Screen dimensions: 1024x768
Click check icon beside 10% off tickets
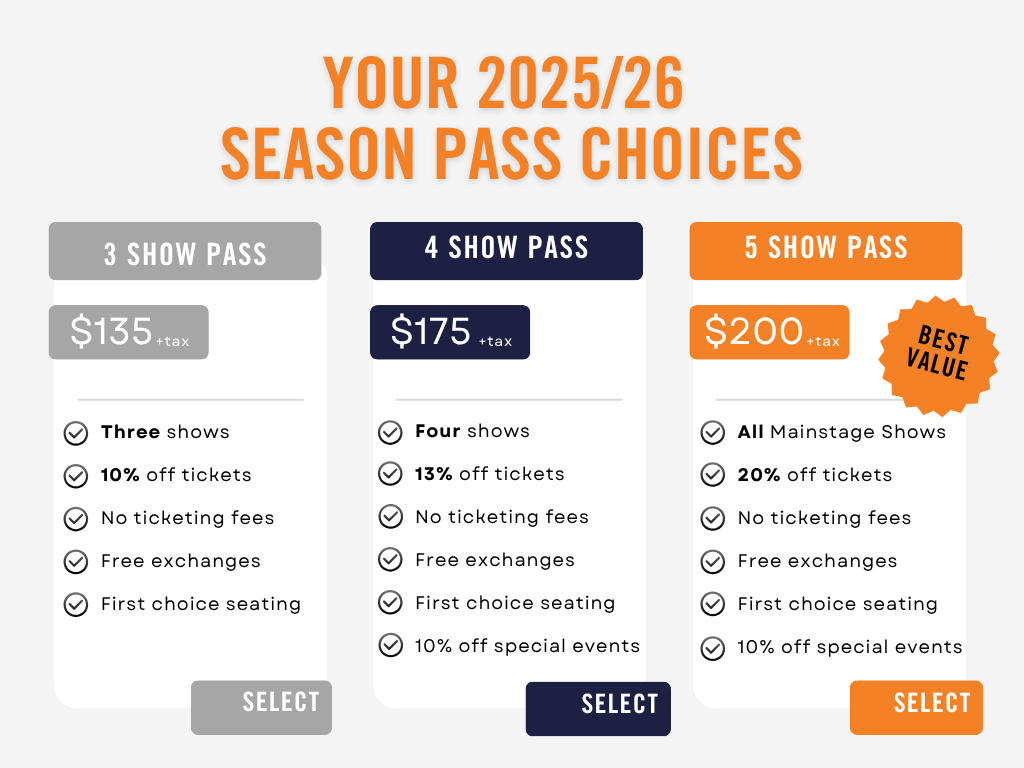coord(76,476)
